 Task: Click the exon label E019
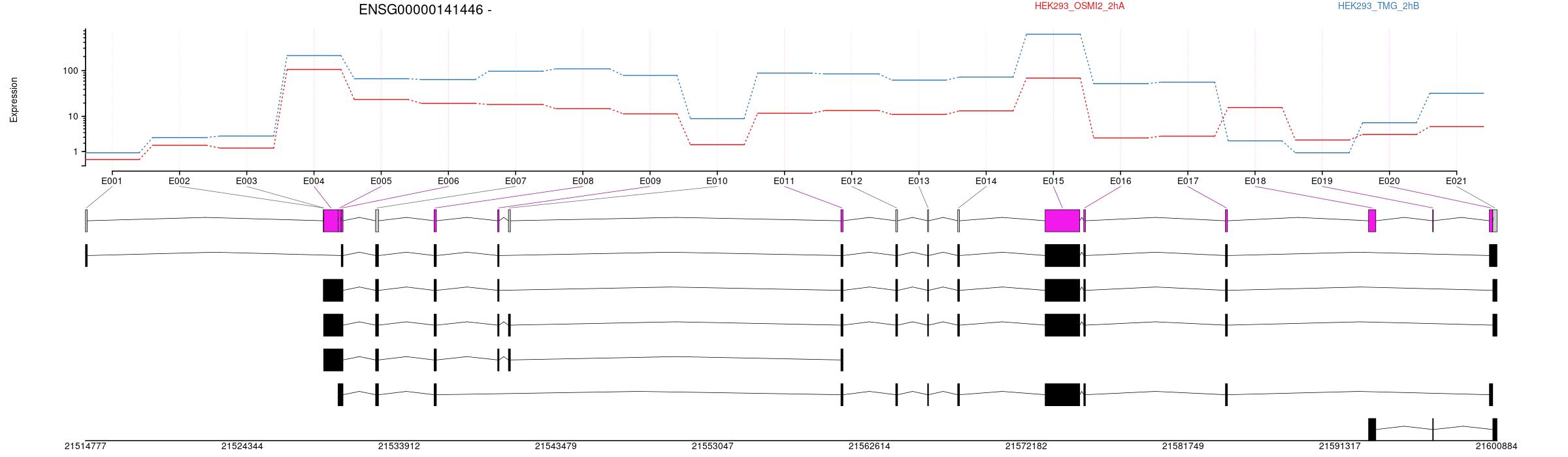pyautogui.click(x=1322, y=181)
